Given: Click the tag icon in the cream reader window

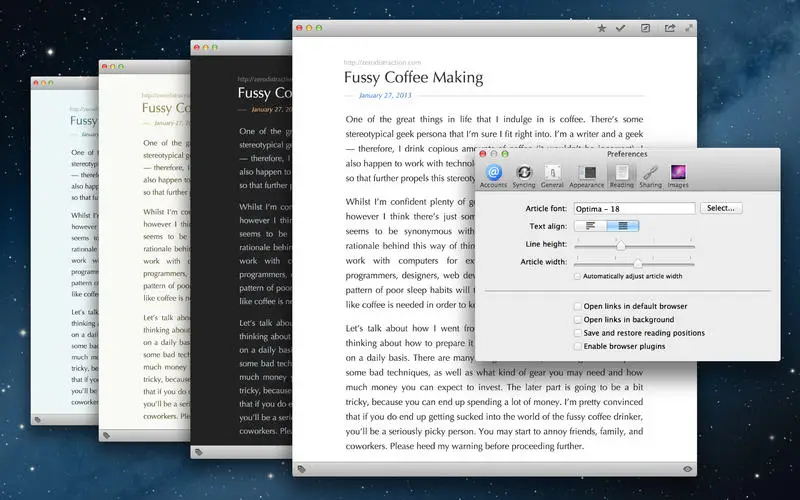Looking at the screenshot, I should click(x=106, y=435).
